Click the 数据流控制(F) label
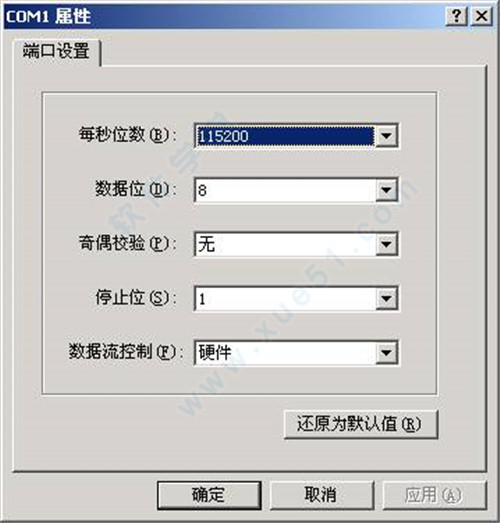This screenshot has height=523, width=500. pyautogui.click(x=126, y=352)
